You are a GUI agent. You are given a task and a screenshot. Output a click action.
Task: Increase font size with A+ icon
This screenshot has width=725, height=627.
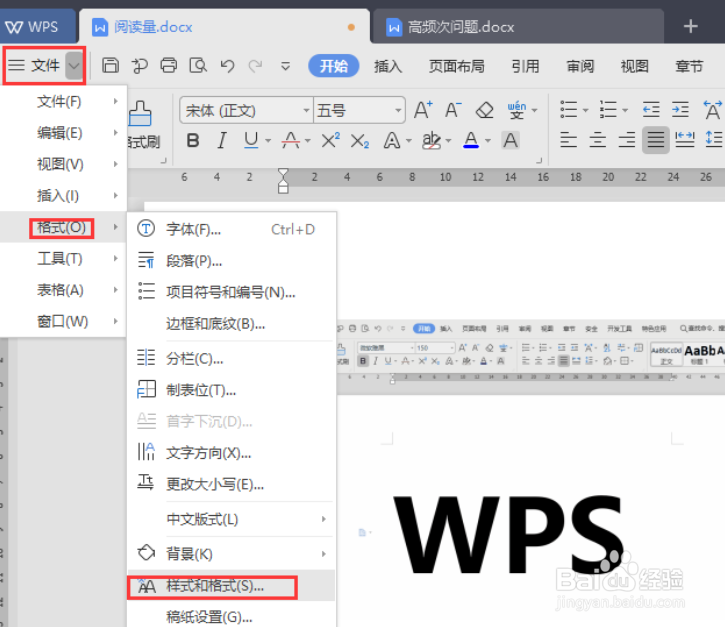[x=423, y=110]
